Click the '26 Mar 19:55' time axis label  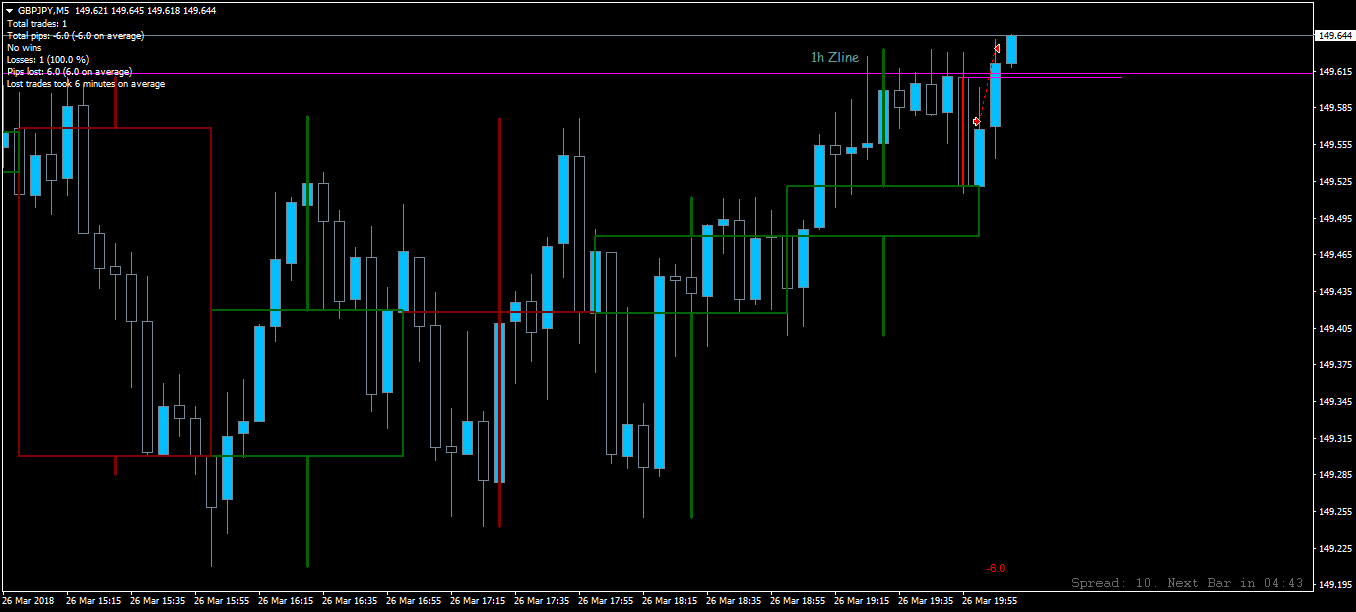click(990, 601)
